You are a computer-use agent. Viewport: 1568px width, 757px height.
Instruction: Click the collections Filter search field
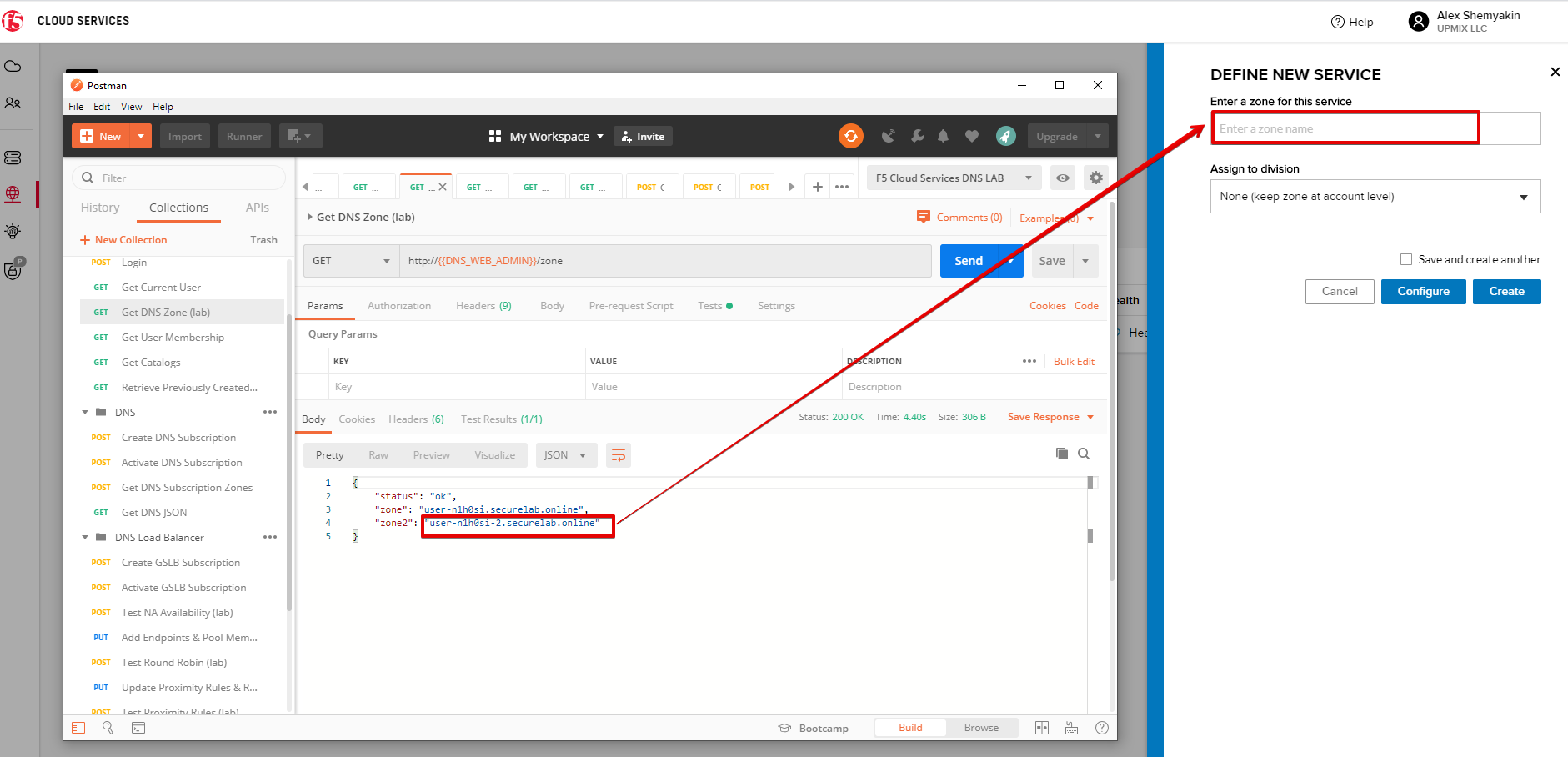pos(178,178)
